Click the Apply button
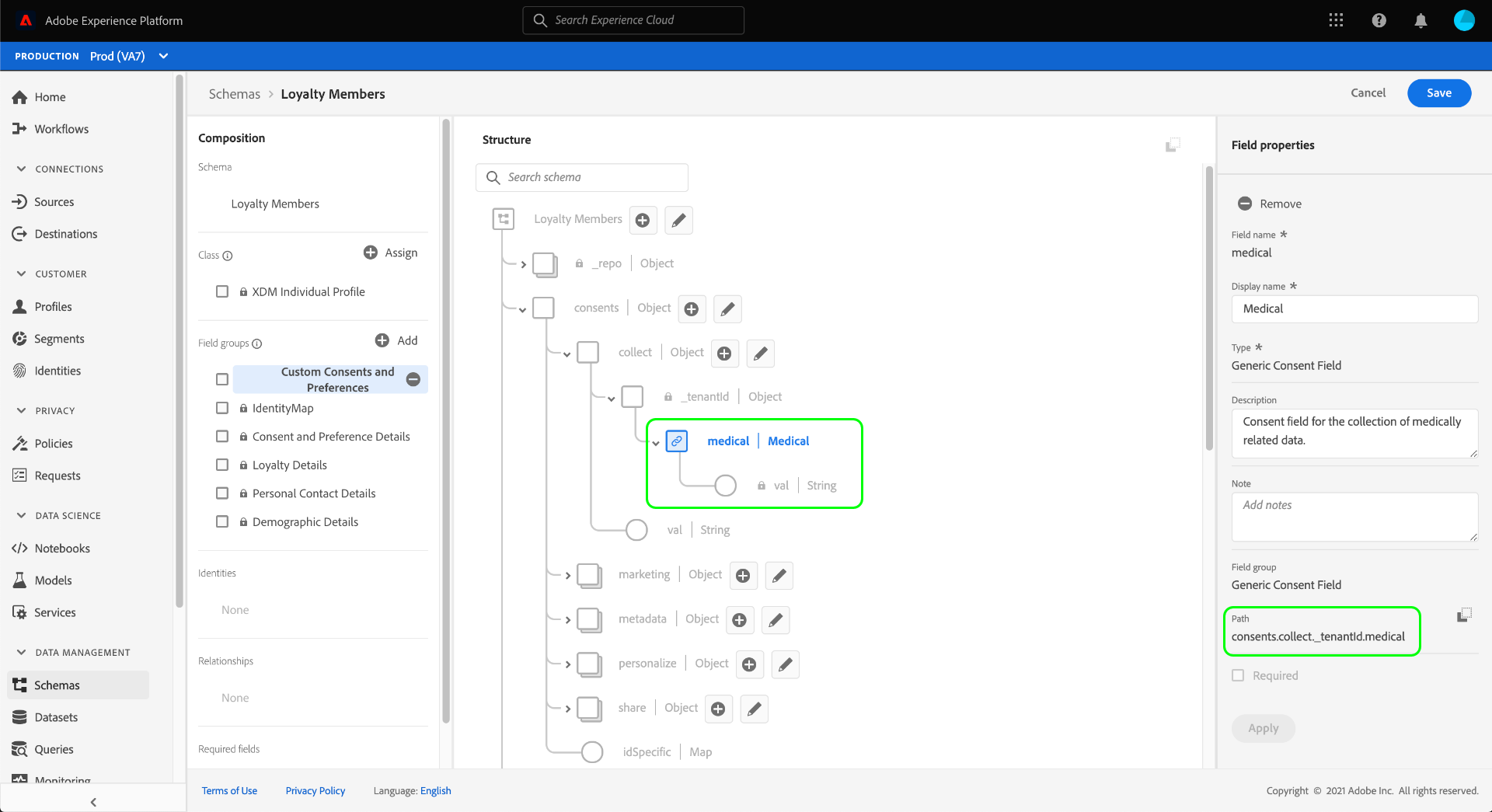 pos(1264,728)
